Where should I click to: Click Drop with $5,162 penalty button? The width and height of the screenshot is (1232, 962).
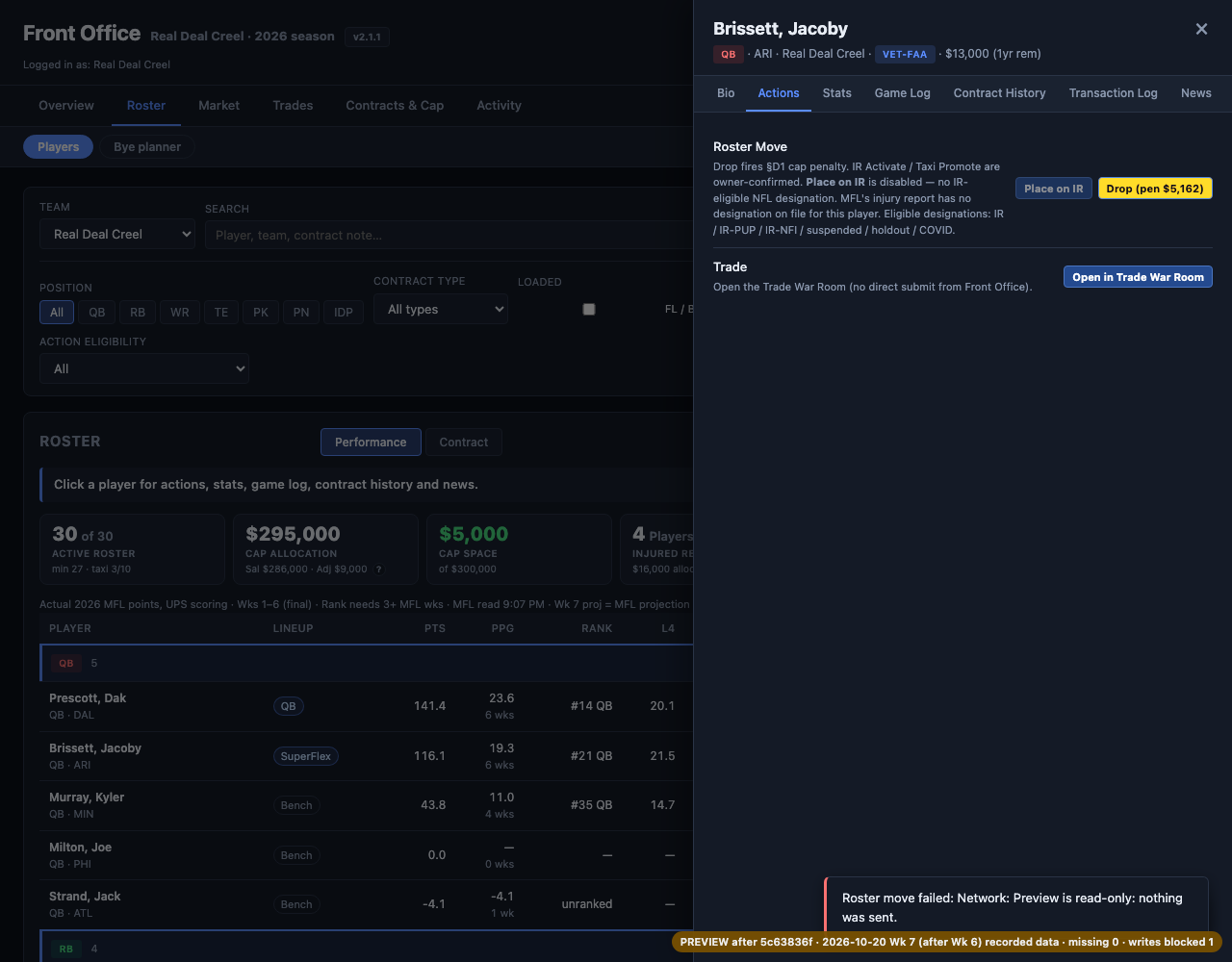point(1155,189)
